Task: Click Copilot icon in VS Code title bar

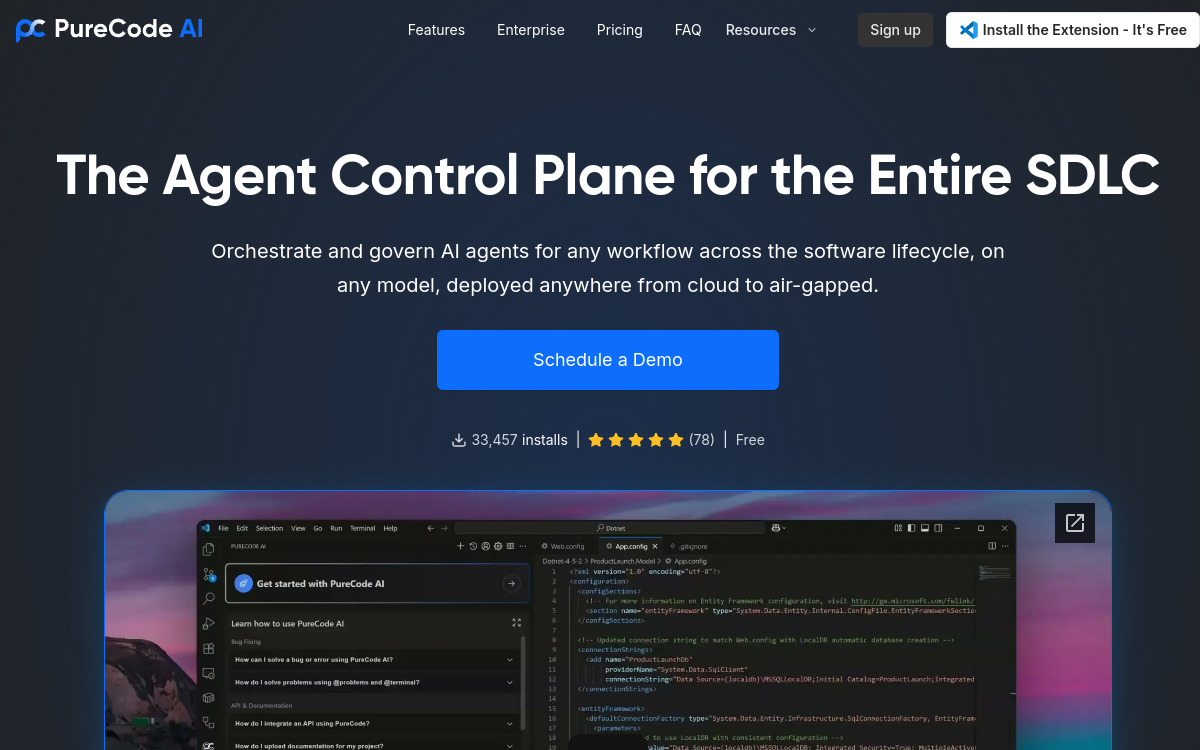Action: pyautogui.click(x=776, y=528)
